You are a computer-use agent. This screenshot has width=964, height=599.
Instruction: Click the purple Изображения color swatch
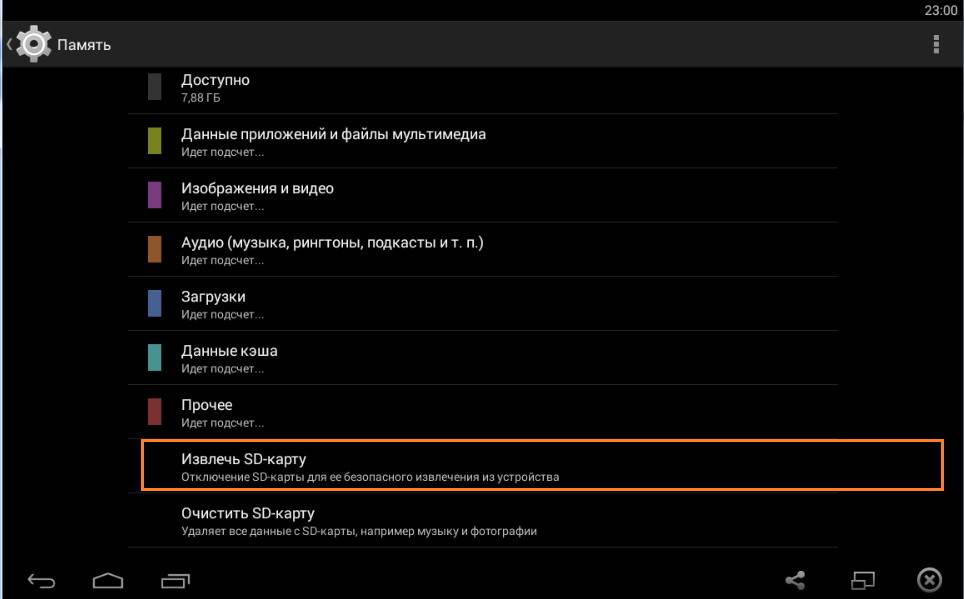pos(154,195)
